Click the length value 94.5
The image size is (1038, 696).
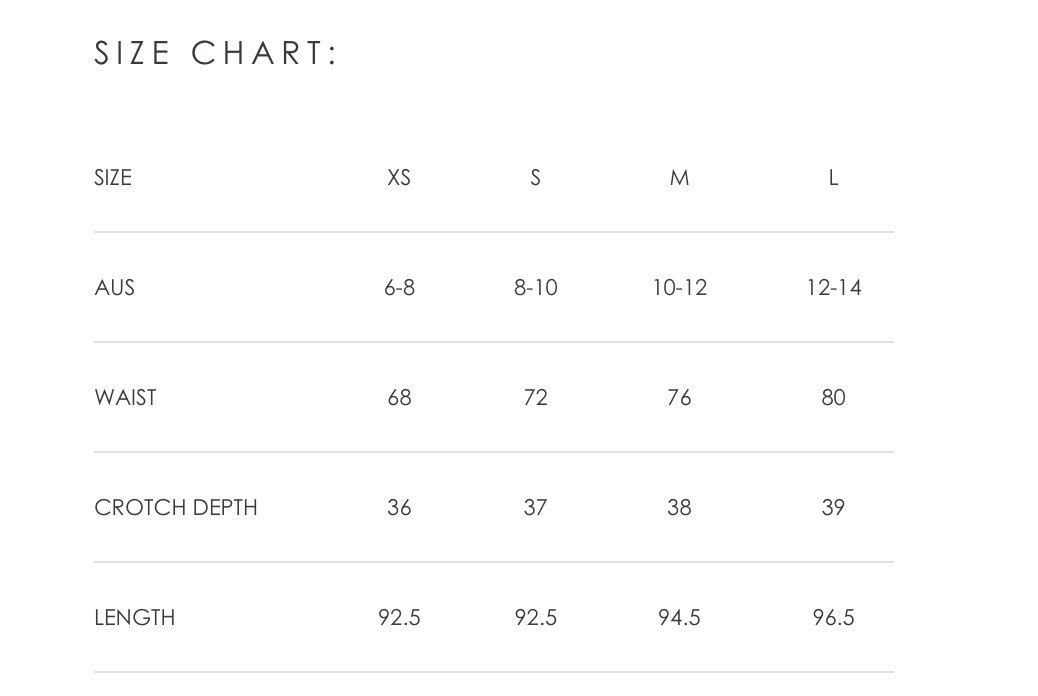point(680,617)
